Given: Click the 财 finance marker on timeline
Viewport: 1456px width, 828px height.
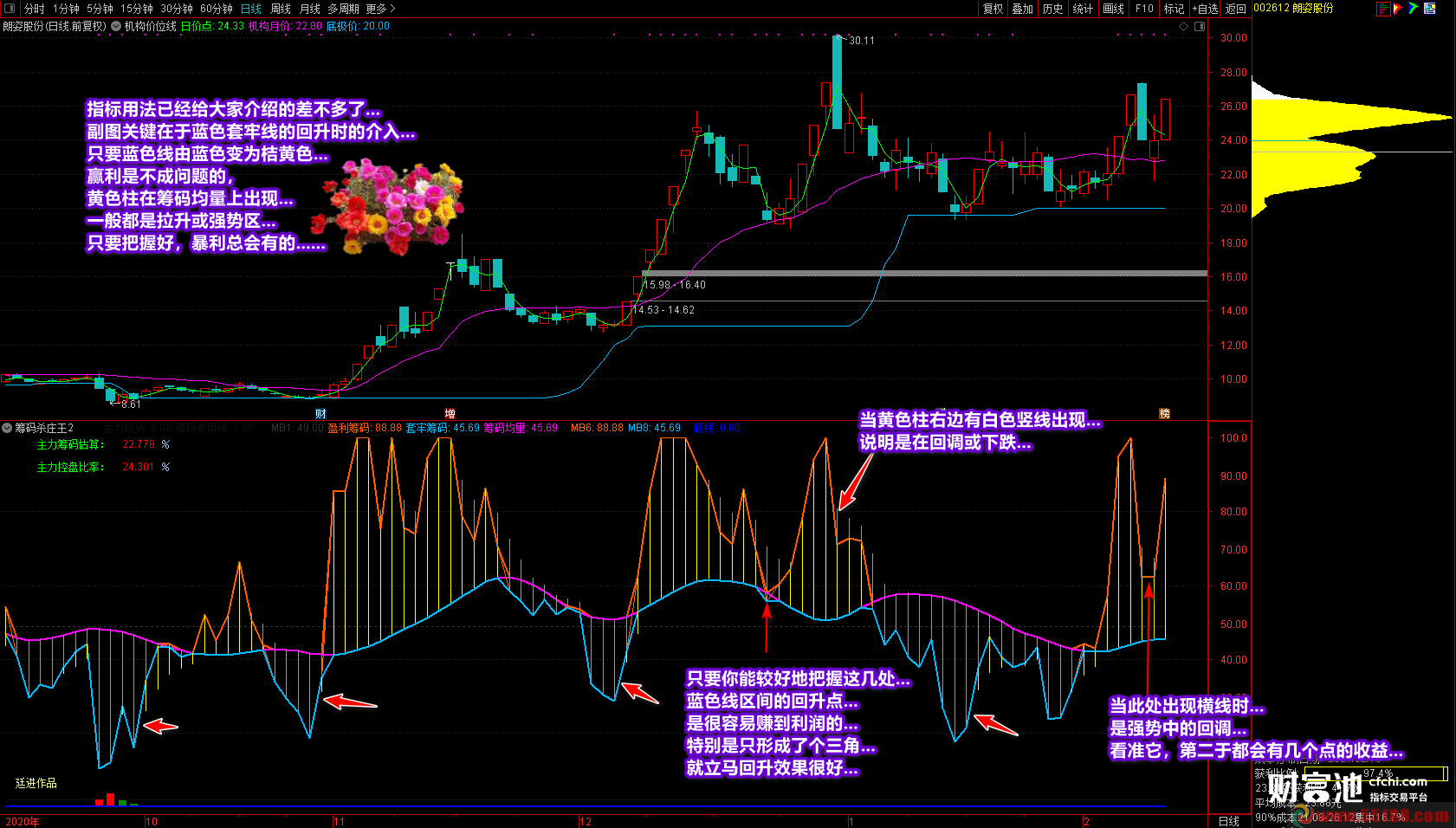Looking at the screenshot, I should [321, 414].
